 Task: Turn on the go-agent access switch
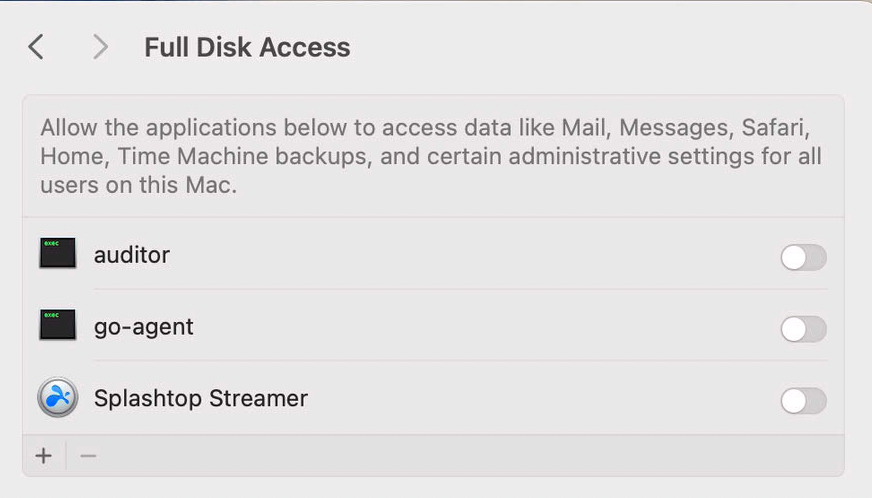pos(804,329)
